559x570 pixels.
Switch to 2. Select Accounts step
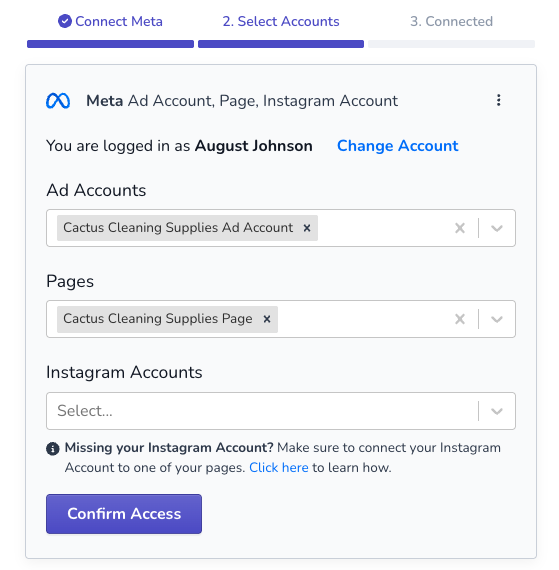click(x=281, y=21)
